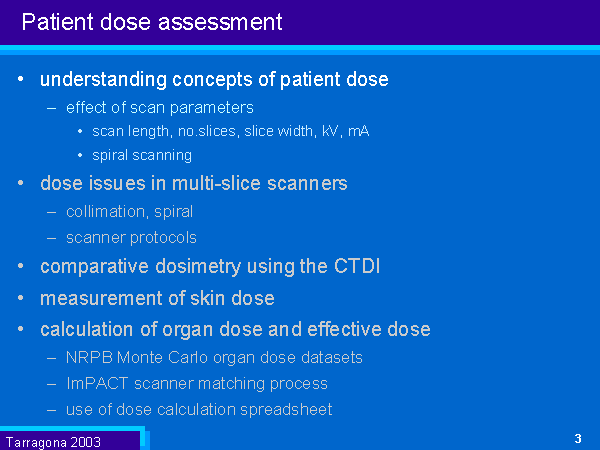The image size is (600, 450).
Task: Click the dash marker before 'scanner protocols'
Action: 52,238
